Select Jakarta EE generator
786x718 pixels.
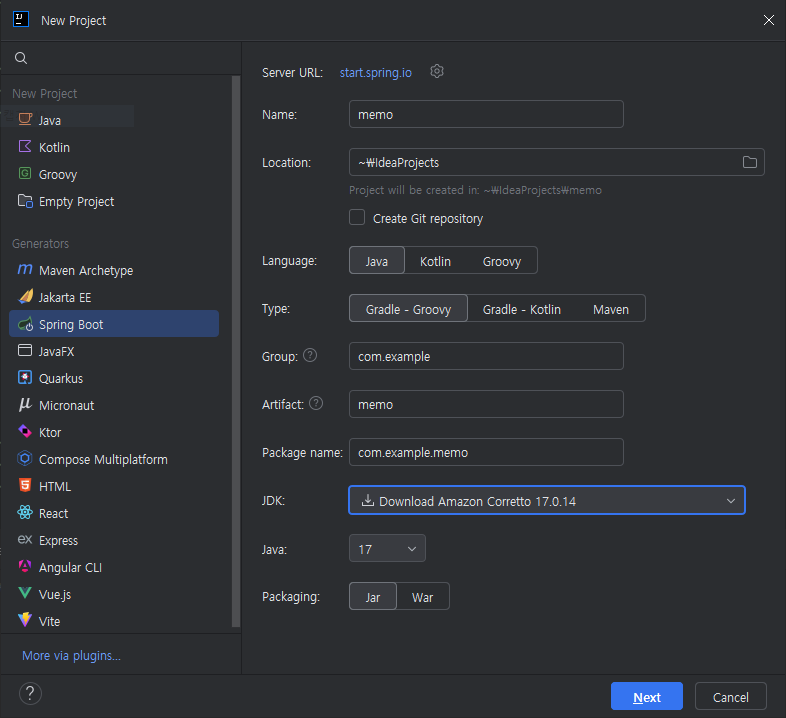(114, 297)
